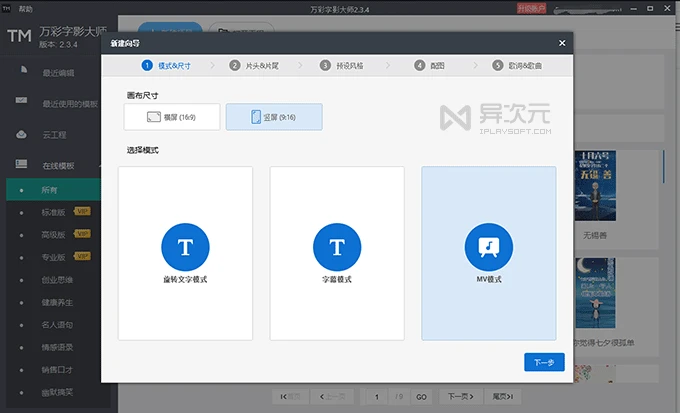Open the 无锡善 template thumbnail
Image resolution: width=680 pixels, height=413 pixels.
(x=595, y=186)
